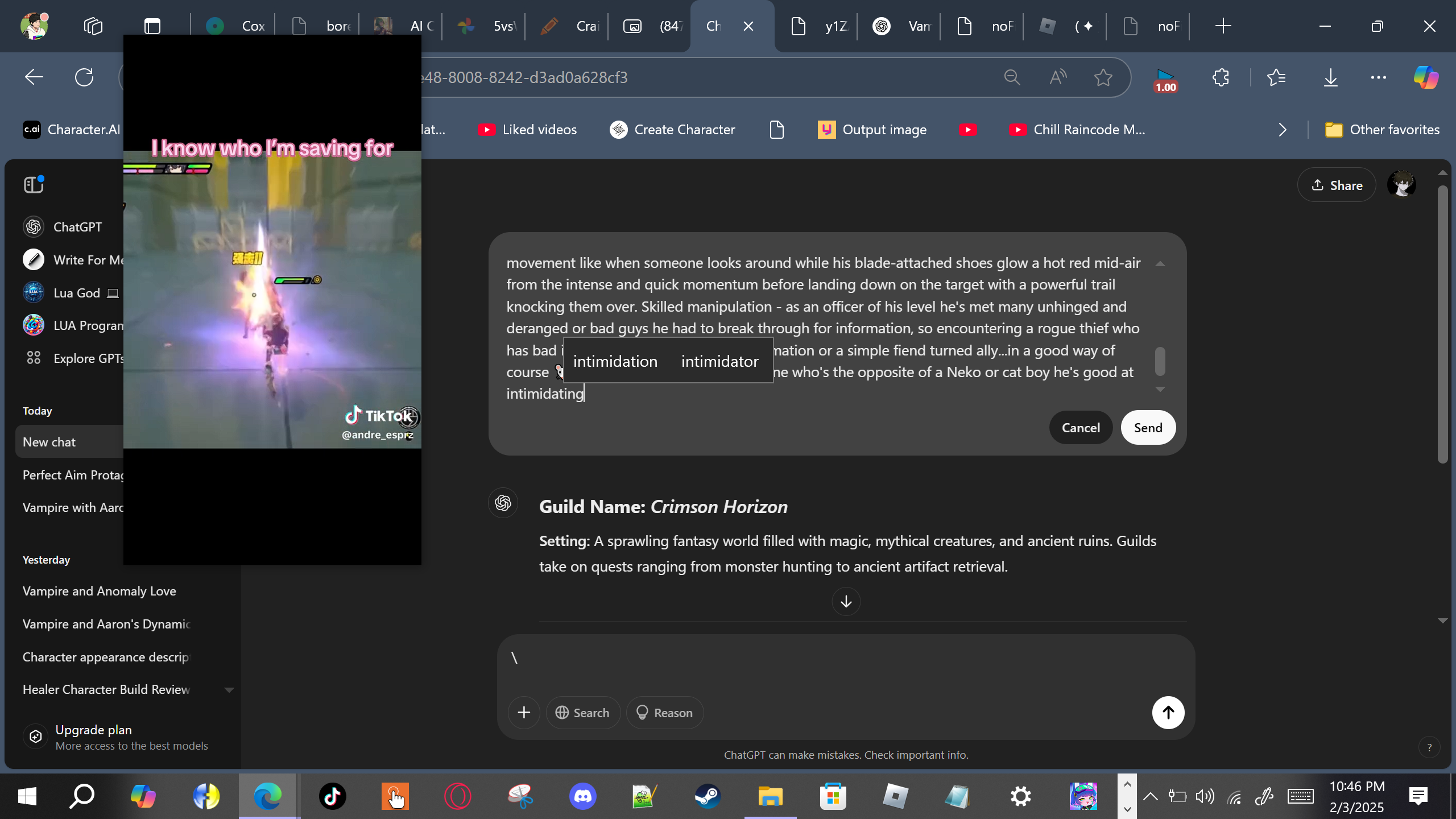Open the ChatGPT user profile avatar

pos(1401,184)
